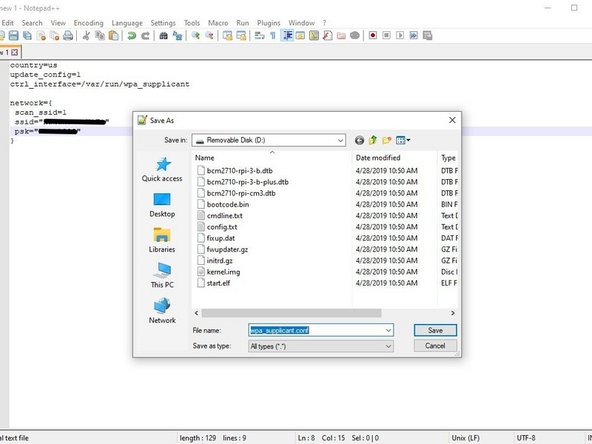Open the Run menu
The height and width of the screenshot is (444, 592).
(x=242, y=23)
